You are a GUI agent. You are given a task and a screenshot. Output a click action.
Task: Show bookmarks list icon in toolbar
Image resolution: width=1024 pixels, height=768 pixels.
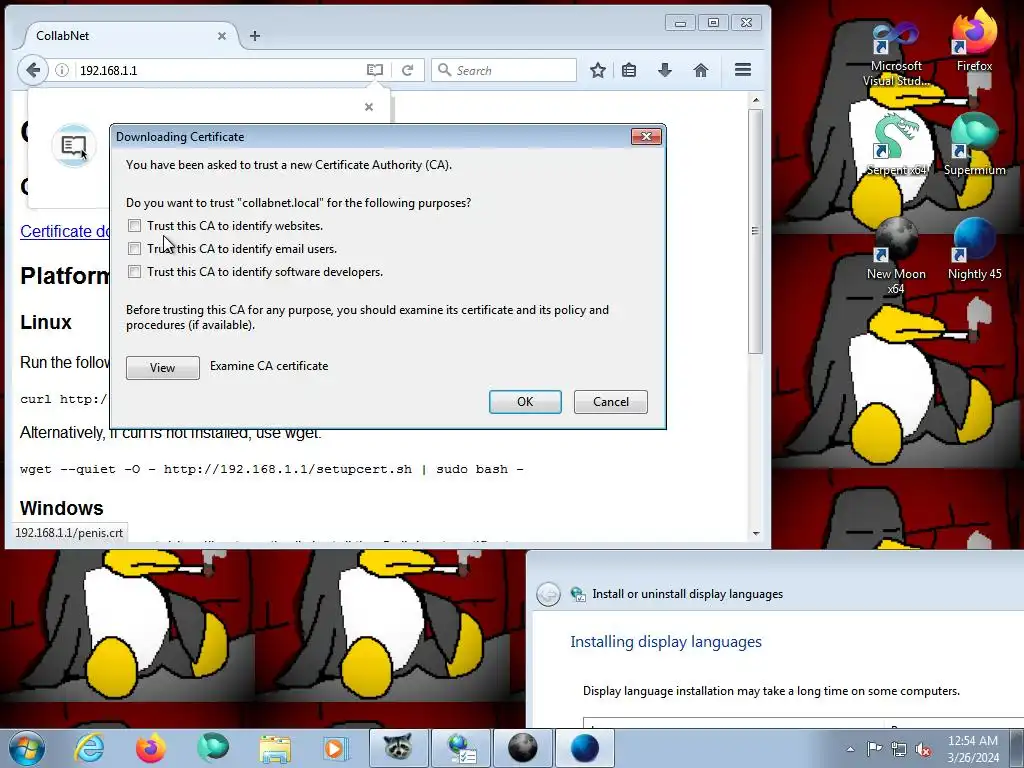(629, 70)
